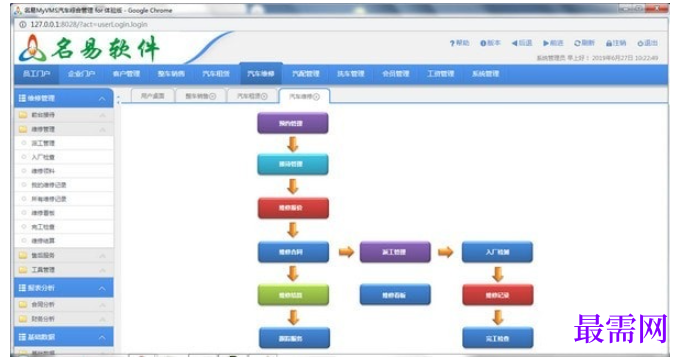Screen dimensions: 686x360
Task: Click the blue 维修看板 flow button
Action: coord(395,295)
